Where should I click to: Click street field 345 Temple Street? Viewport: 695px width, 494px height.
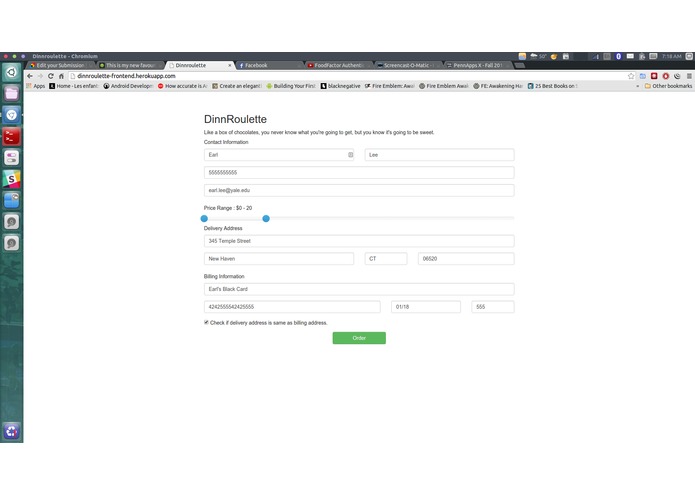[x=359, y=241]
